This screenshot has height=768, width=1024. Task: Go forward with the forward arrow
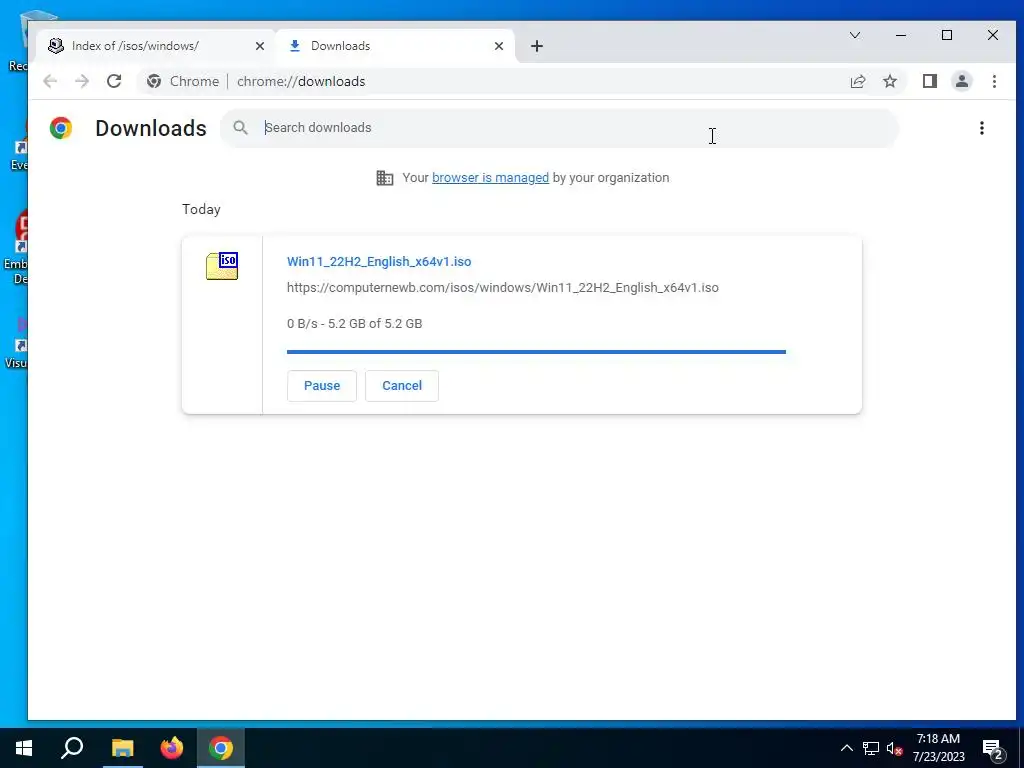(x=82, y=81)
